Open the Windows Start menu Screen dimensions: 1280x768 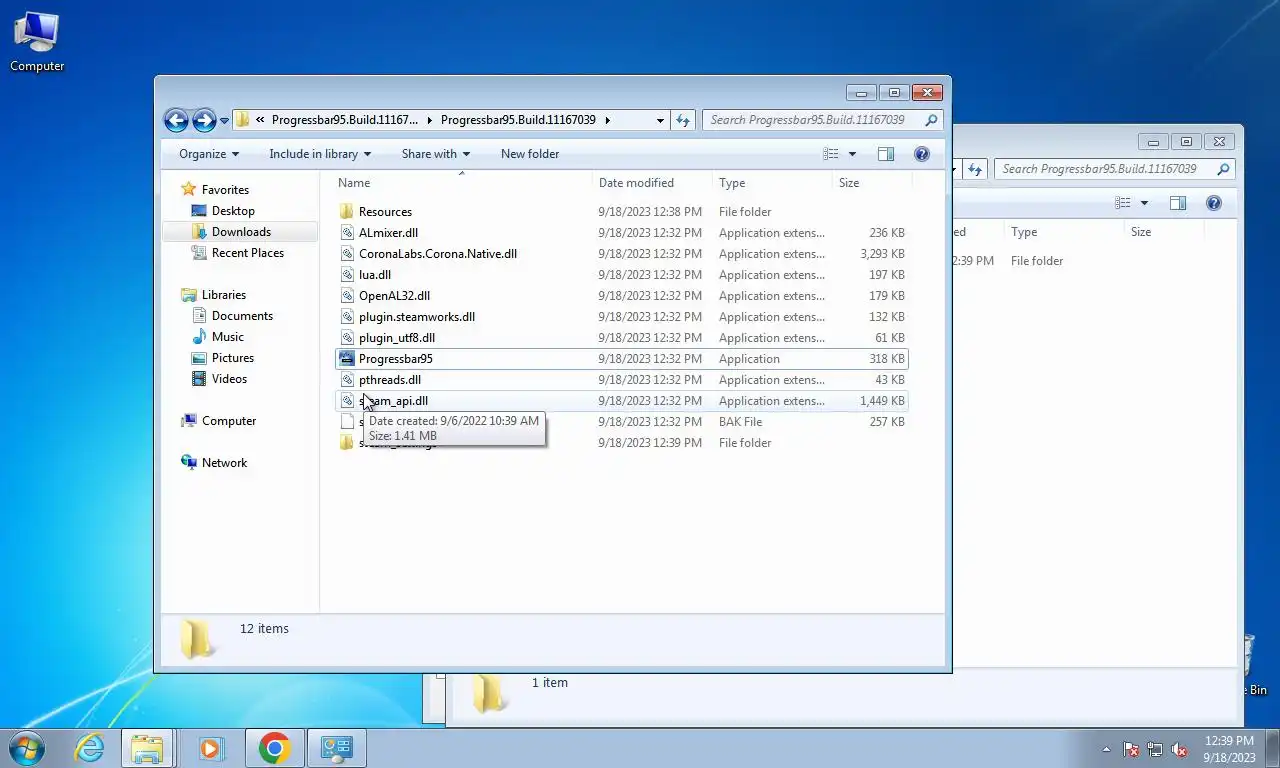coord(27,748)
